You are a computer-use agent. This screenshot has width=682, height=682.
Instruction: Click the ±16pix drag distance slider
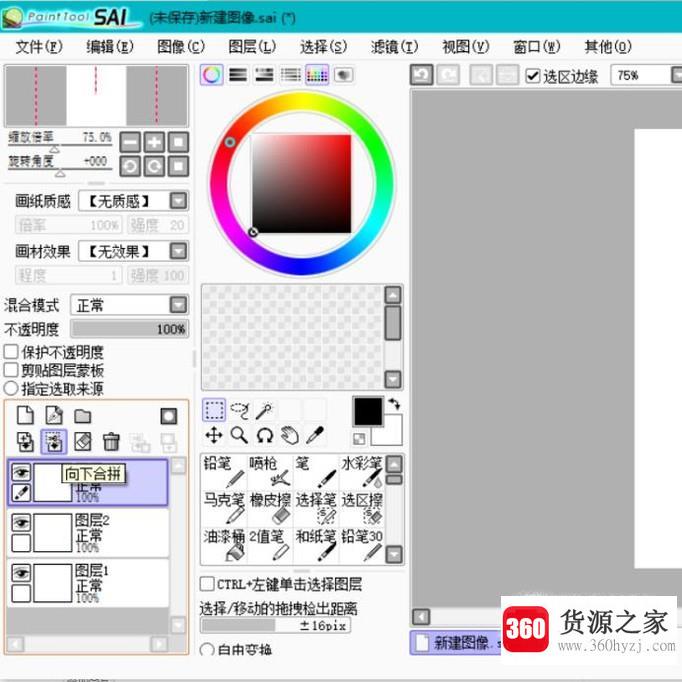[x=275, y=625]
